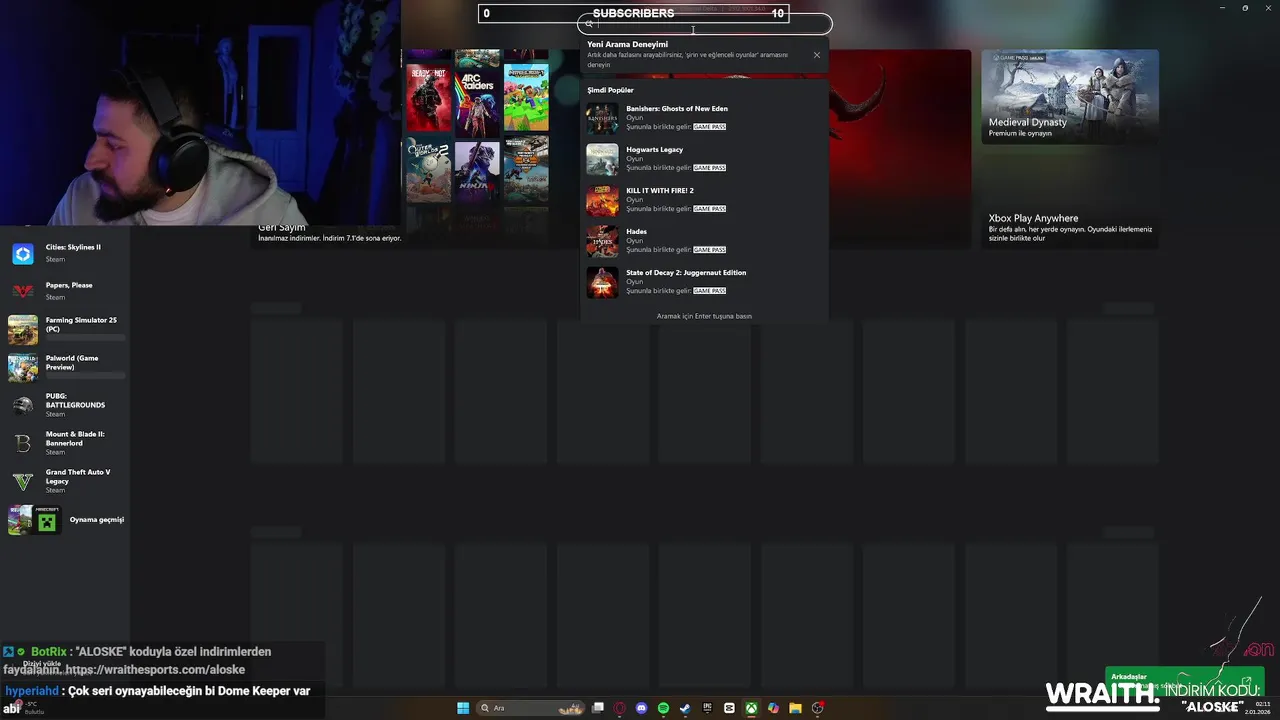Open Copilot from the taskbar
1280x720 pixels.
(773, 708)
